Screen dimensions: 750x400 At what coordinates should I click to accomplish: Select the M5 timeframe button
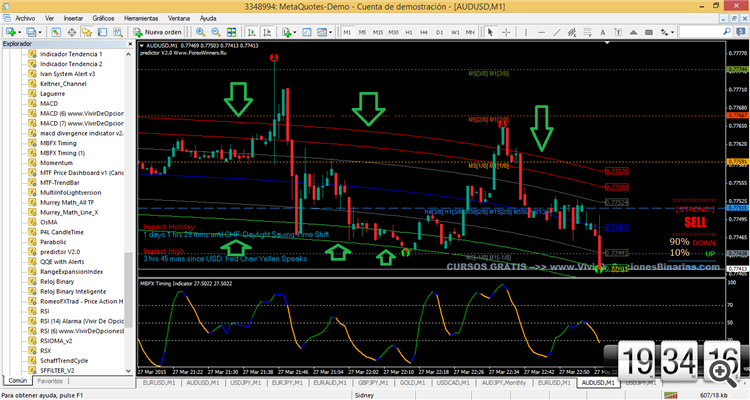point(362,32)
